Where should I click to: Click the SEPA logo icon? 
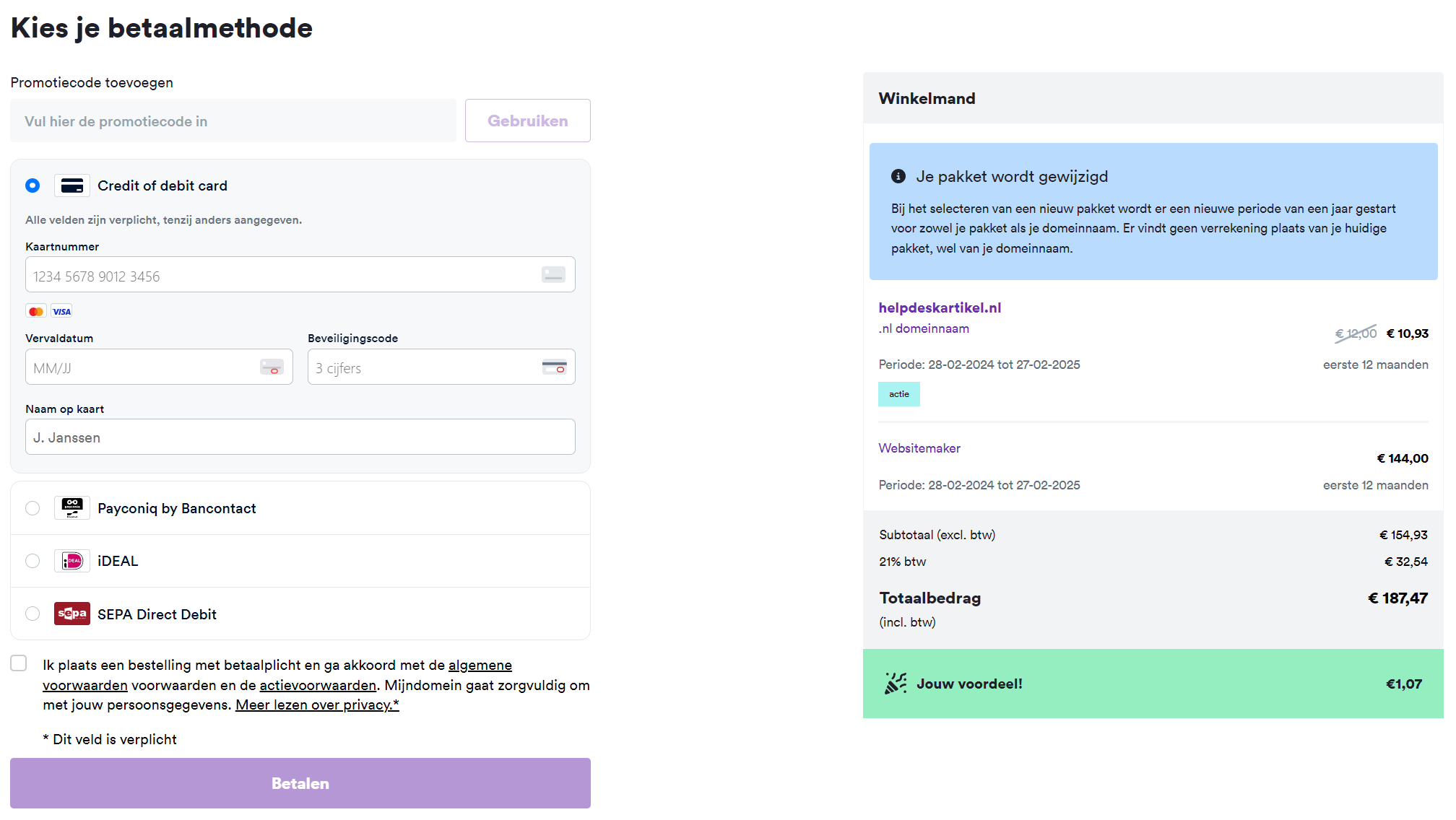pyautogui.click(x=72, y=614)
